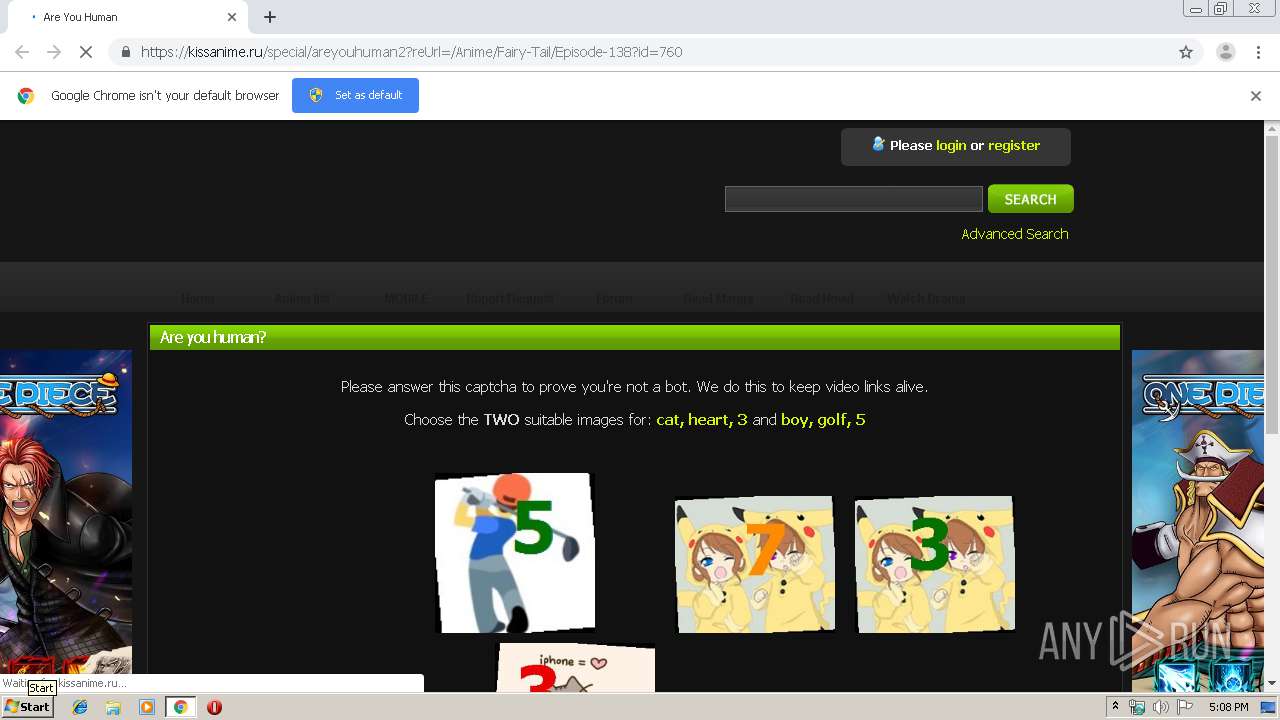Image resolution: width=1280 pixels, height=720 pixels.
Task: Click the 5:08 PM clock
Action: tap(1228, 707)
